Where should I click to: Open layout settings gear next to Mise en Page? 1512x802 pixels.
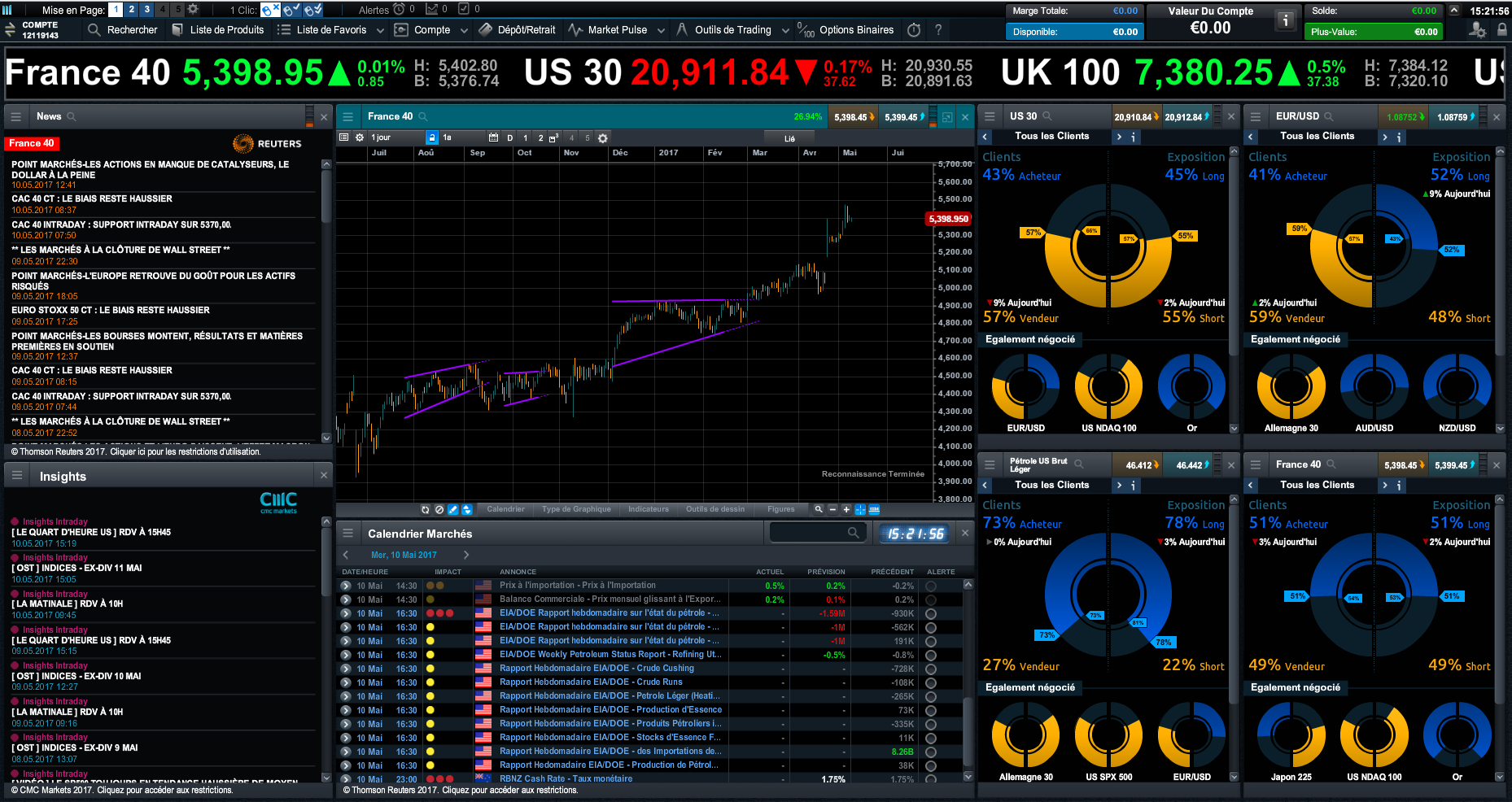(193, 10)
